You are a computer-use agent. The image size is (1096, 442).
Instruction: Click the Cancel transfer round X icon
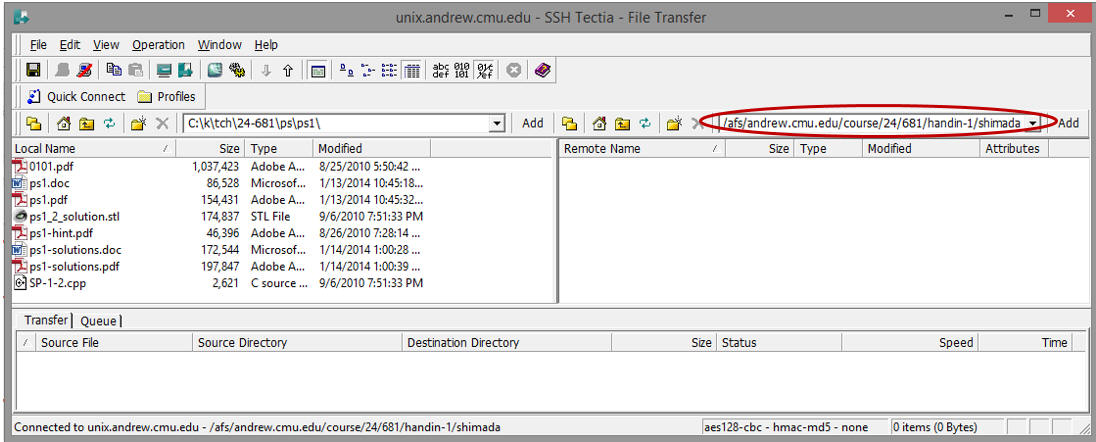tap(514, 70)
